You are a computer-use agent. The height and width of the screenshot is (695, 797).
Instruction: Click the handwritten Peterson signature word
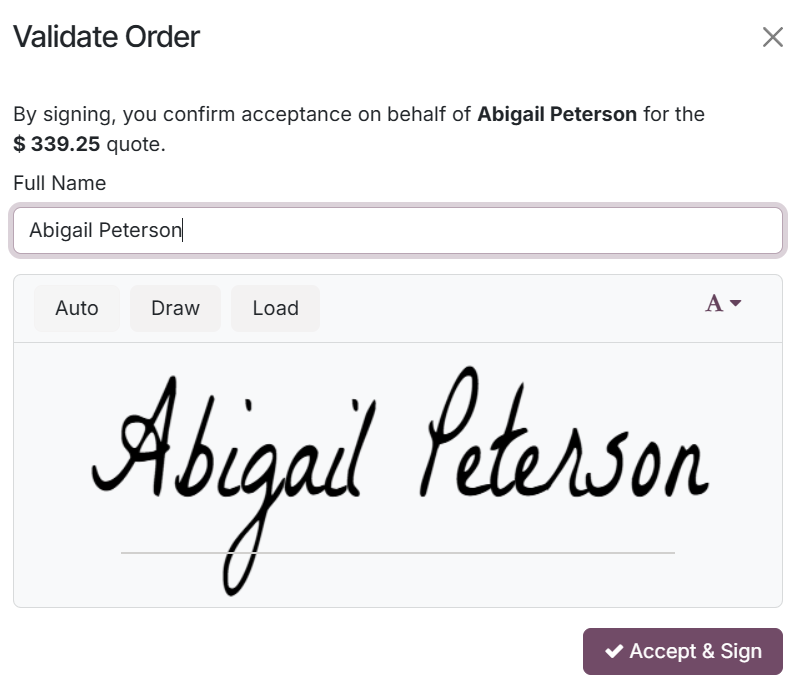(564, 432)
